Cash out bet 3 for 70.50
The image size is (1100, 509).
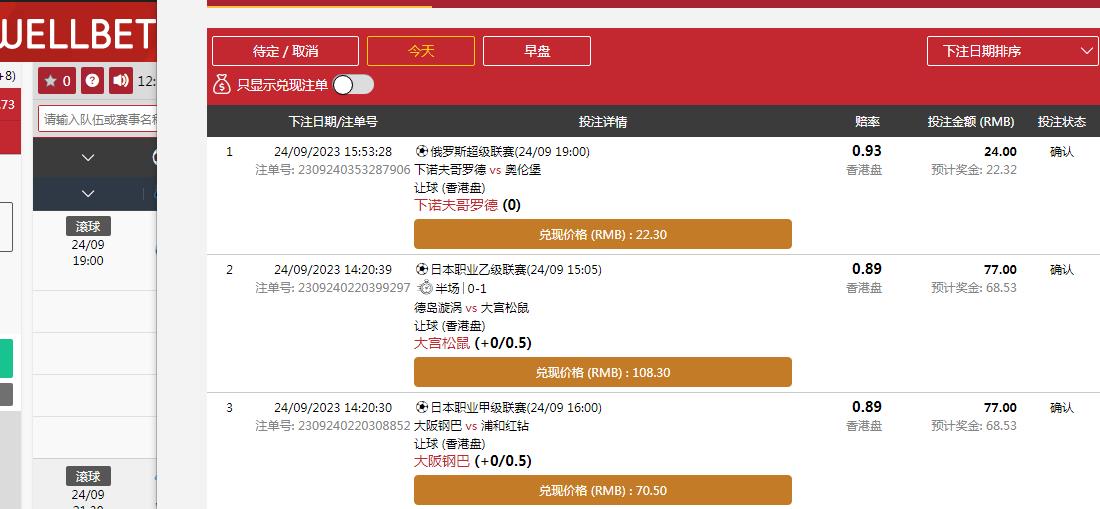click(x=603, y=490)
